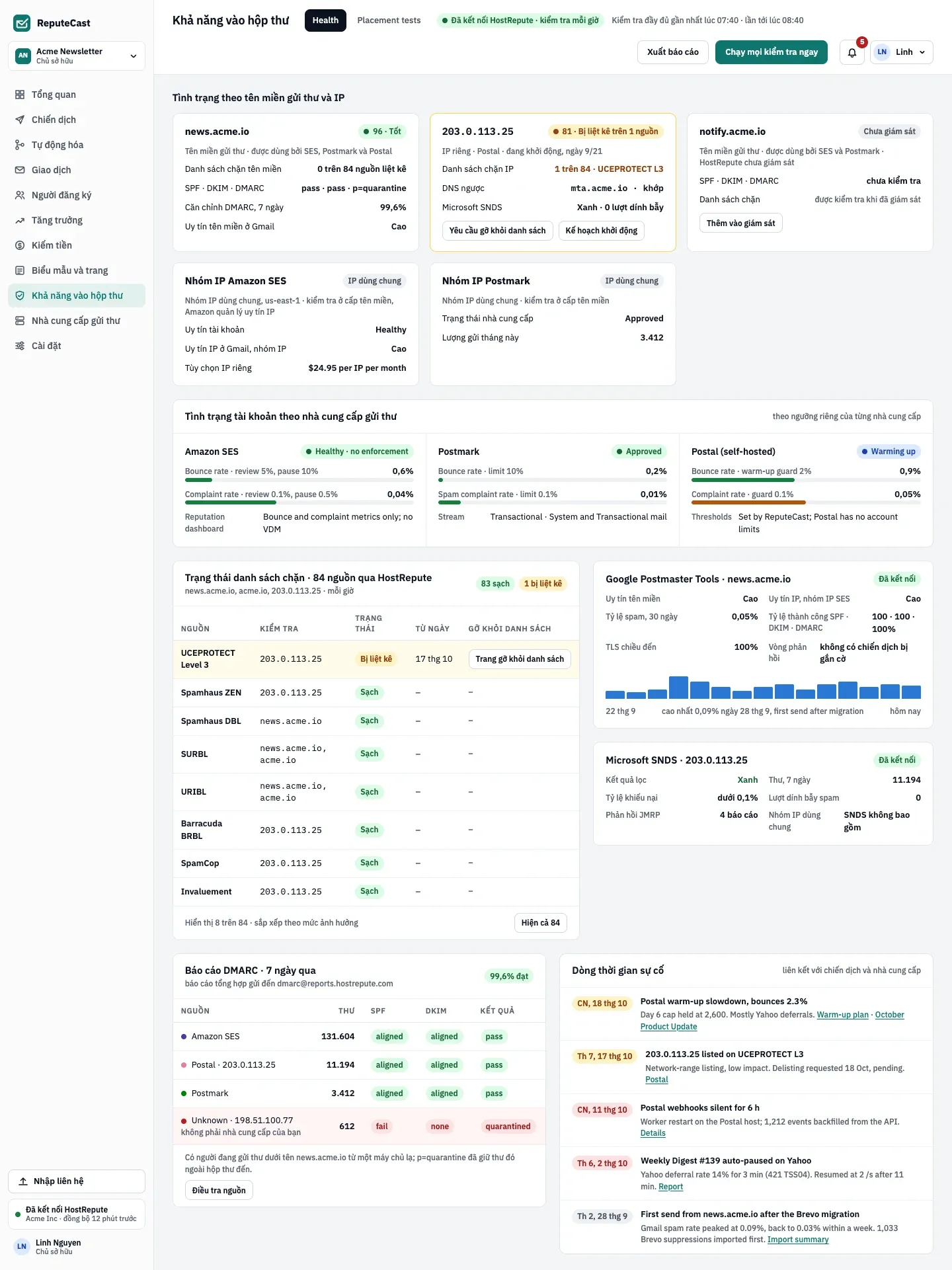Click Amazon SES bounce rate progress bar
Image resolution: width=952 pixels, height=1270 pixels.
point(299,480)
